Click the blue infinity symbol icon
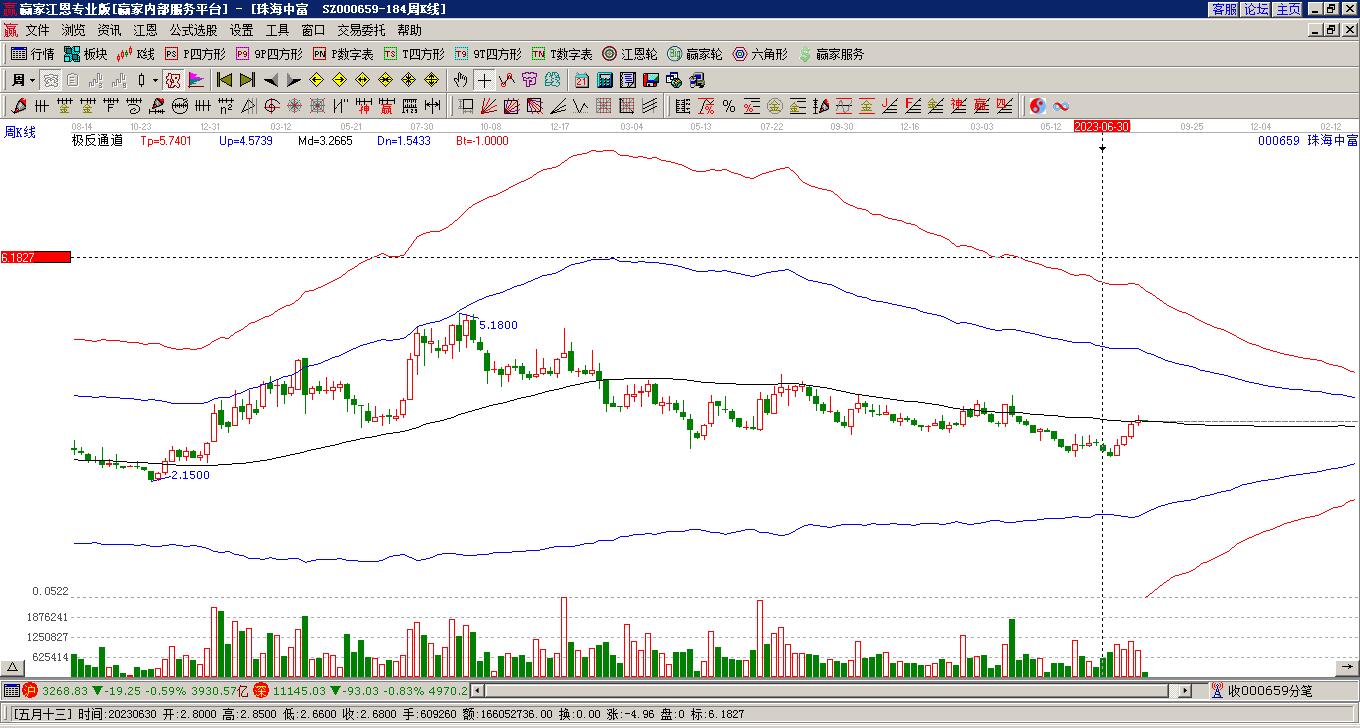1360x728 pixels. pos(1061,106)
